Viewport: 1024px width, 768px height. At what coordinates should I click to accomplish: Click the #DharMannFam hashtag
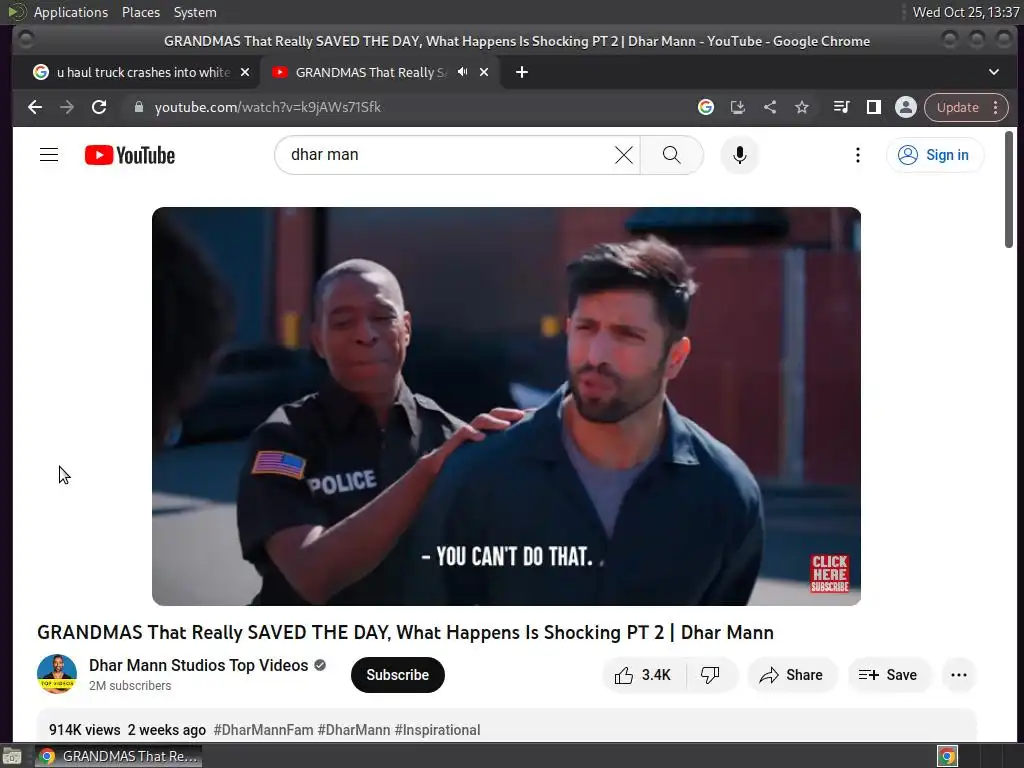coord(263,729)
